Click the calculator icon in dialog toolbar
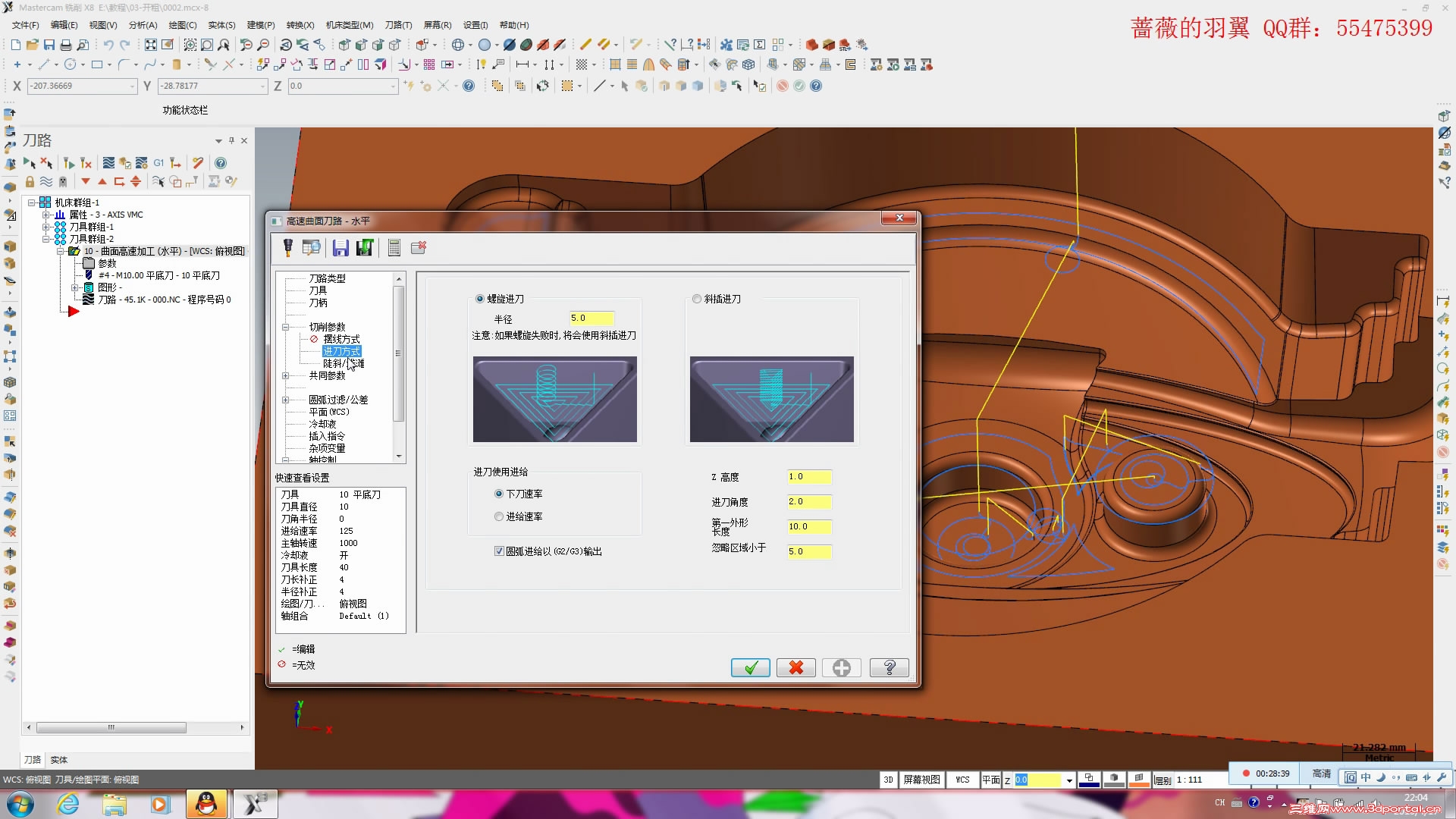Viewport: 1456px width, 819px height. click(394, 247)
